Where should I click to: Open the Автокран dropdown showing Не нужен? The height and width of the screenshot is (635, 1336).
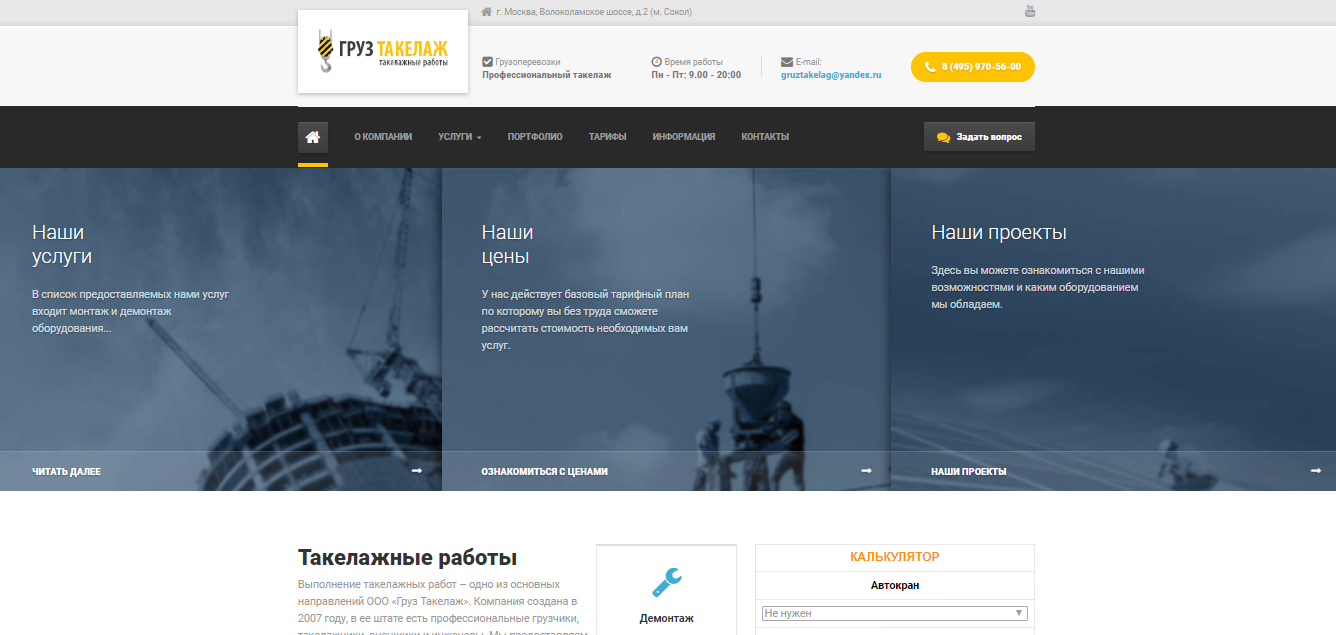(894, 613)
